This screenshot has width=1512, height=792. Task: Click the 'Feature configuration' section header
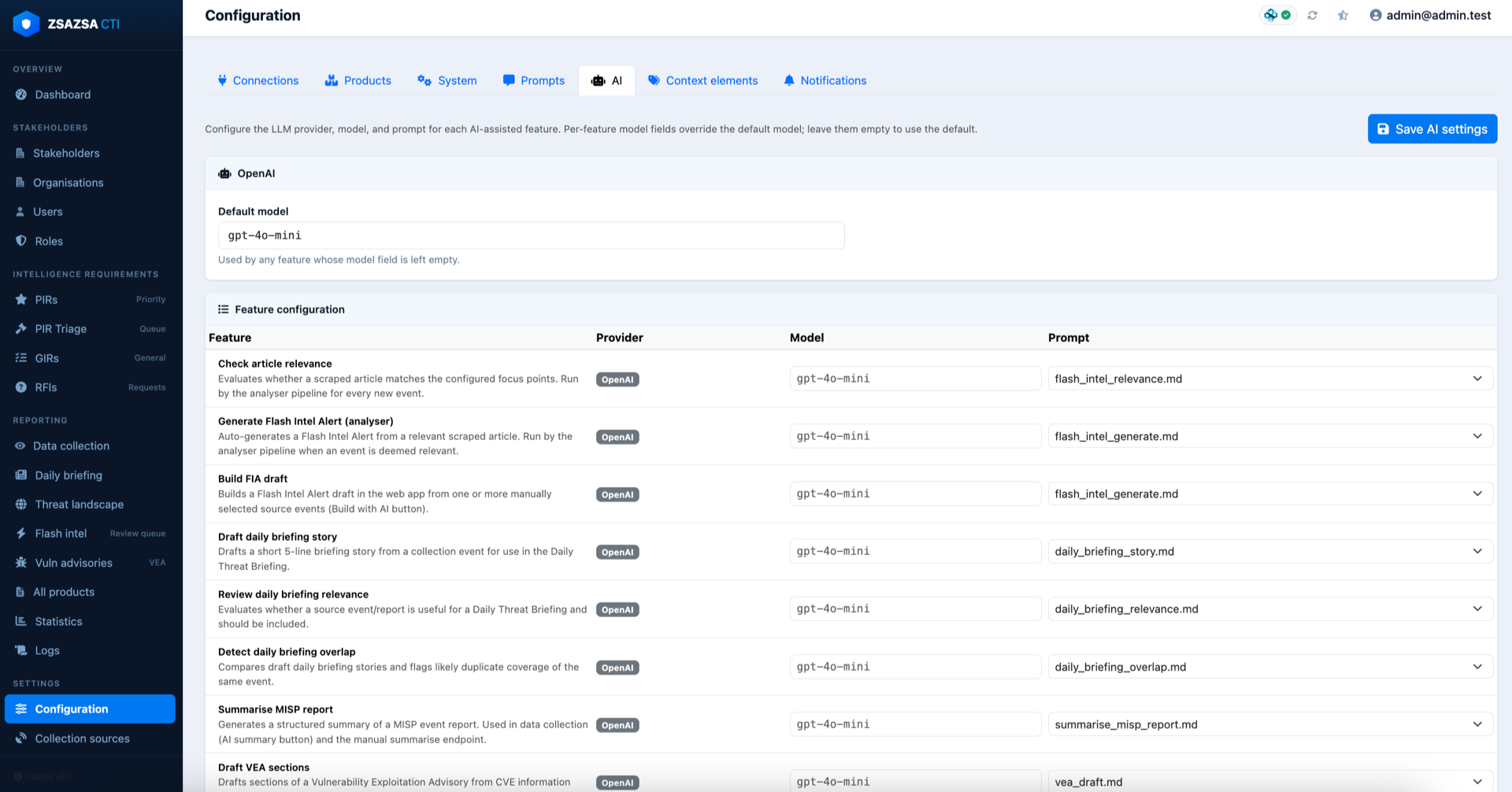pos(290,309)
